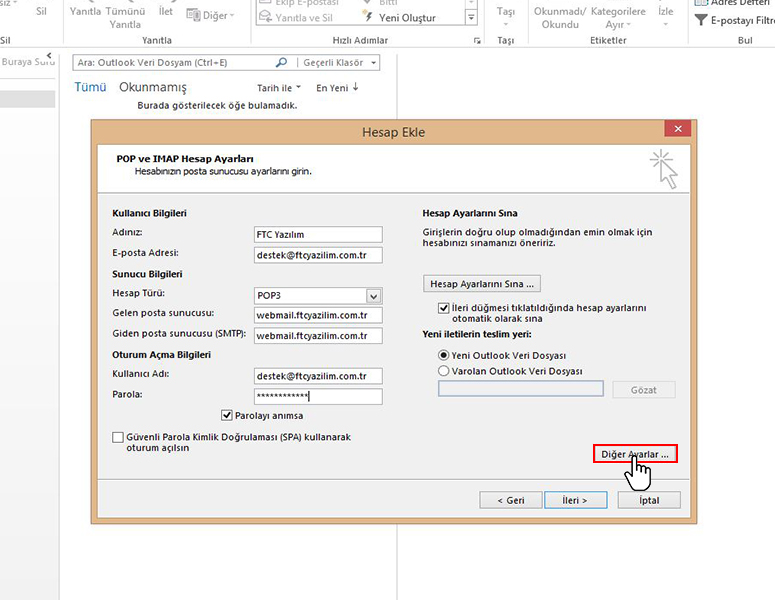Image resolution: width=775 pixels, height=600 pixels.
Task: Switch to the Tümü mail filter
Action: tap(90, 87)
